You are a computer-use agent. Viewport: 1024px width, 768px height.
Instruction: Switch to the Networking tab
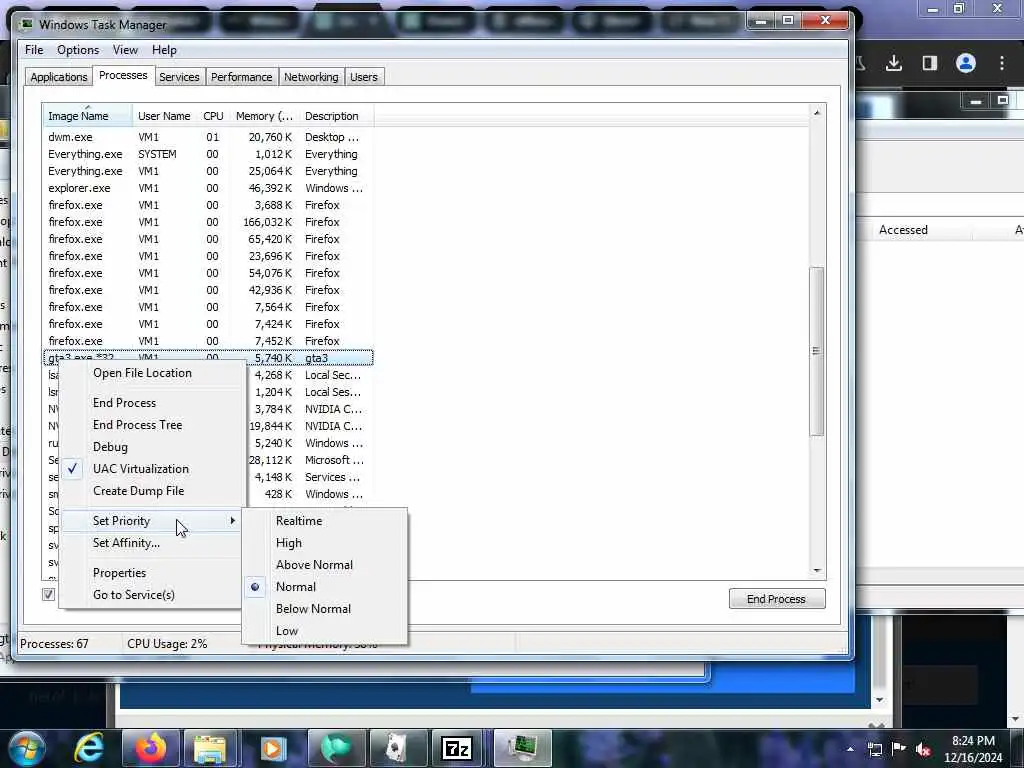311,77
